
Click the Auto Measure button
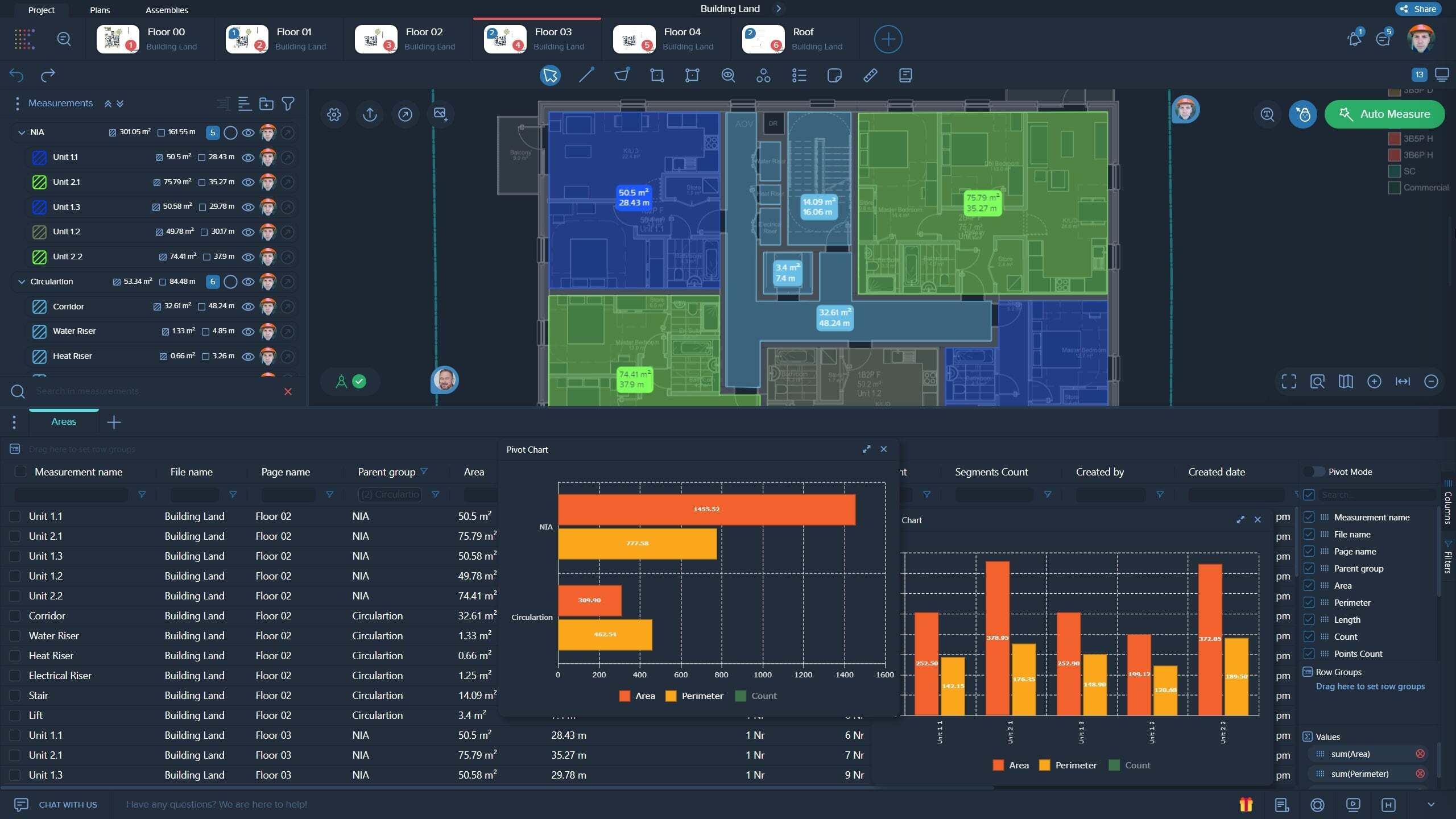pyautogui.click(x=1384, y=114)
